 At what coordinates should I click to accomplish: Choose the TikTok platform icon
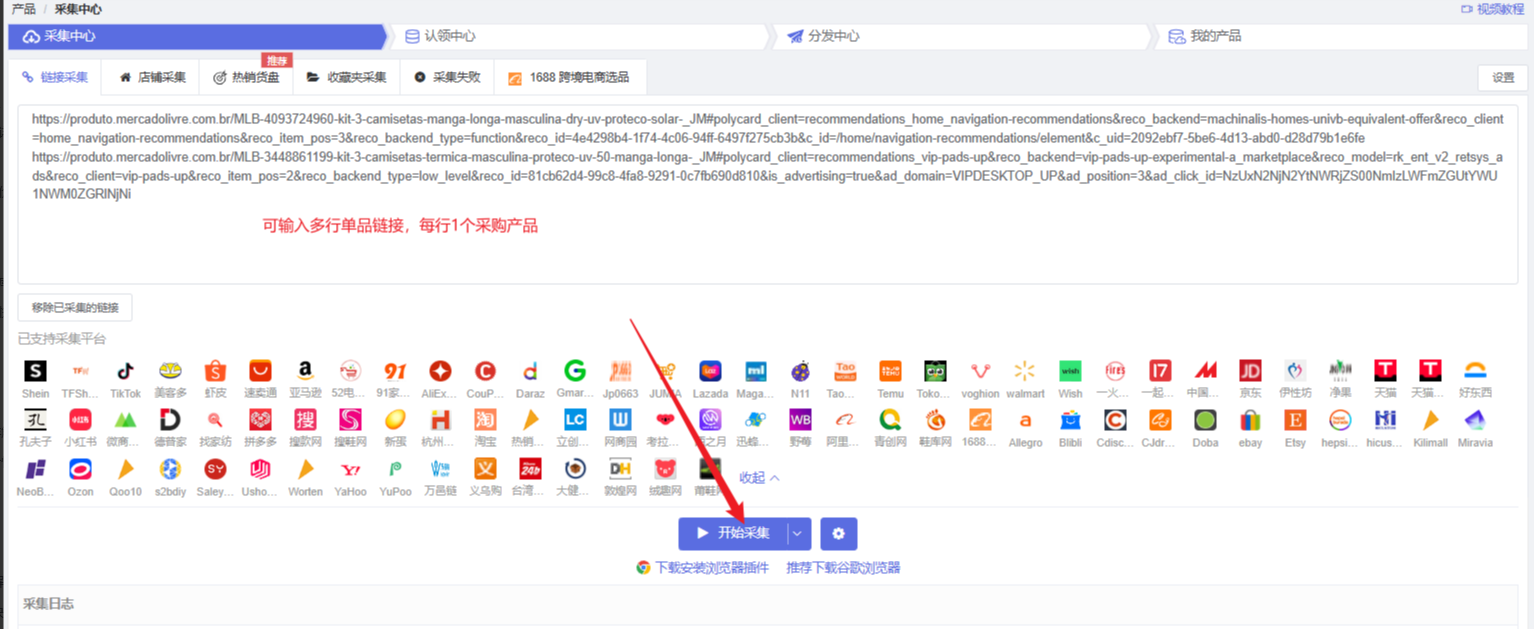pos(125,371)
